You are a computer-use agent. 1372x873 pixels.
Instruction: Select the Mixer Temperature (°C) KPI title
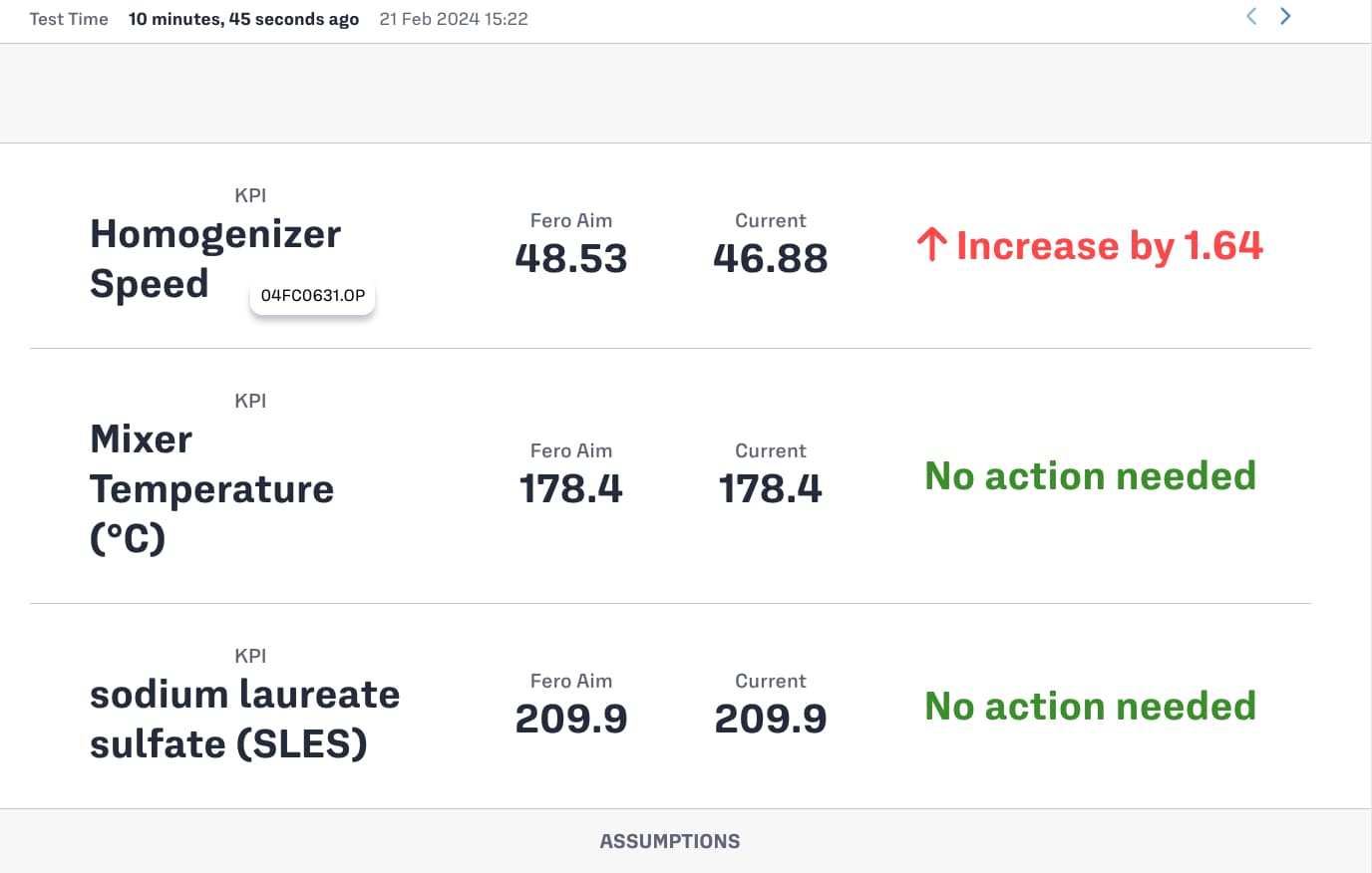pyautogui.click(x=211, y=488)
